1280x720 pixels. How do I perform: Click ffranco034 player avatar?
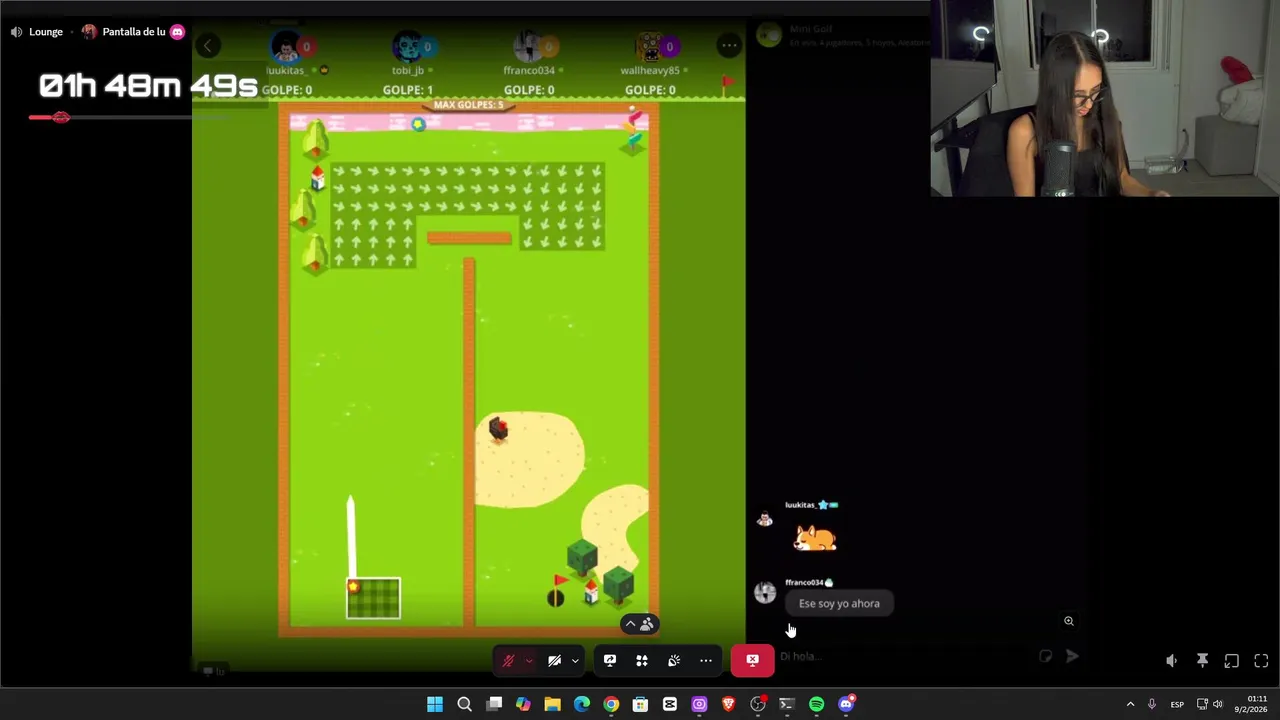[529, 47]
